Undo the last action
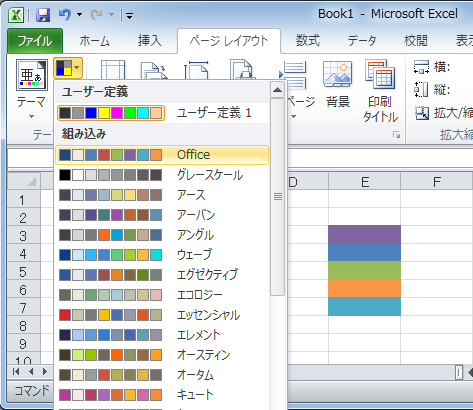The width and height of the screenshot is (473, 410). tap(64, 15)
